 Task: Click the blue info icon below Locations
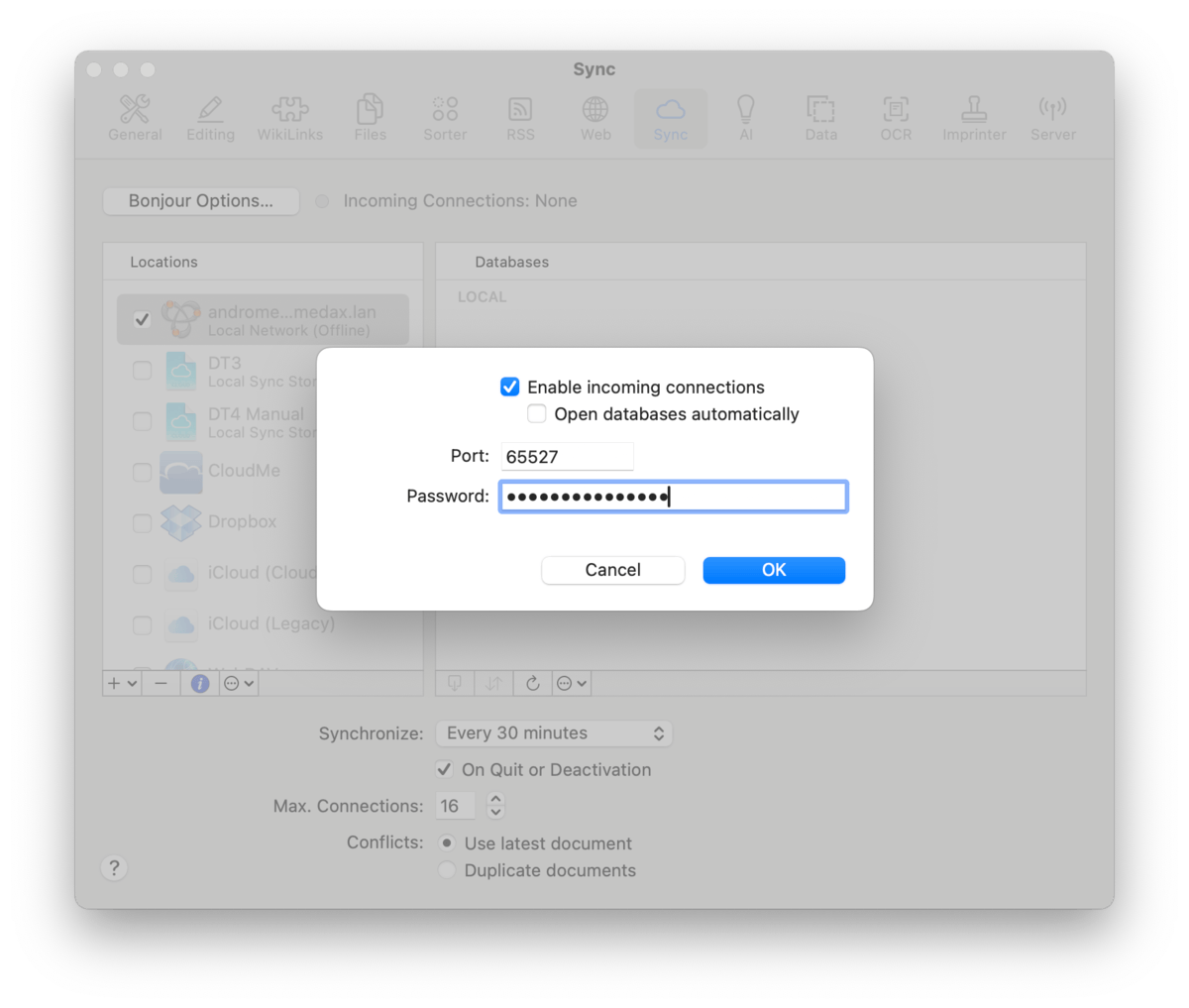200,683
